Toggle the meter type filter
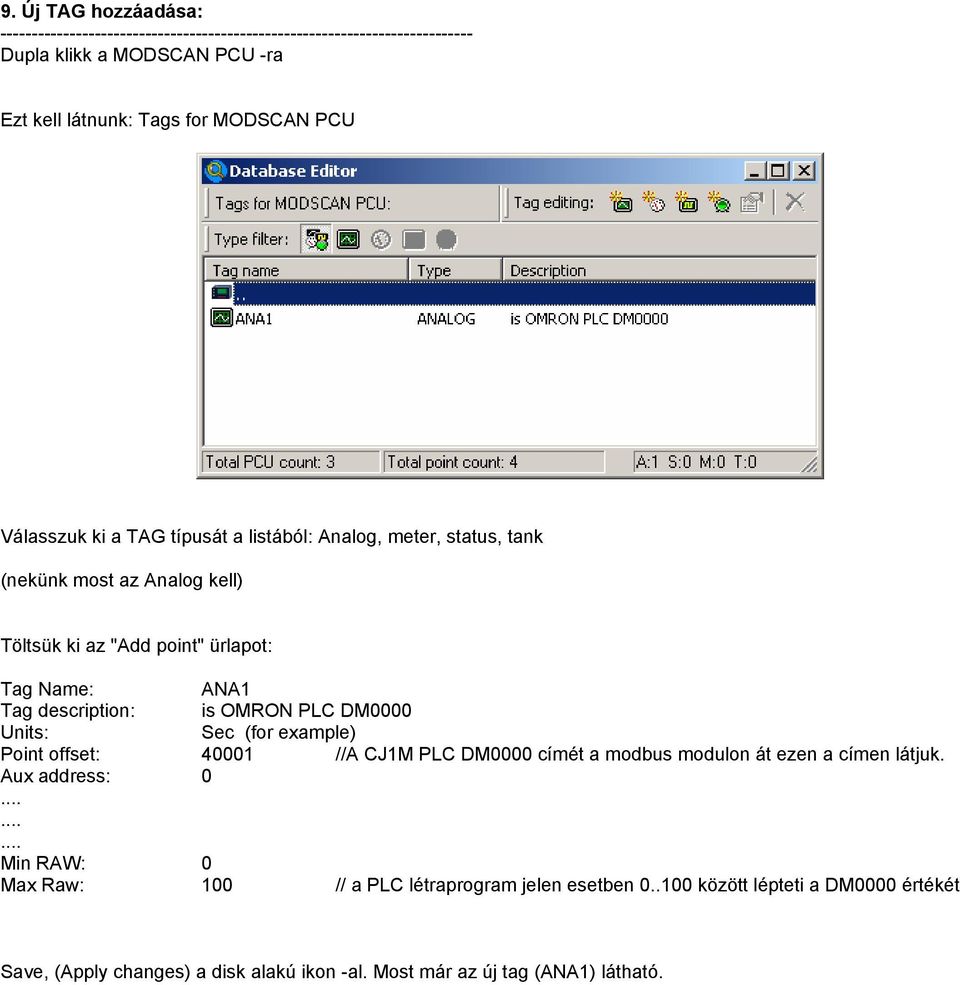 [x=381, y=239]
